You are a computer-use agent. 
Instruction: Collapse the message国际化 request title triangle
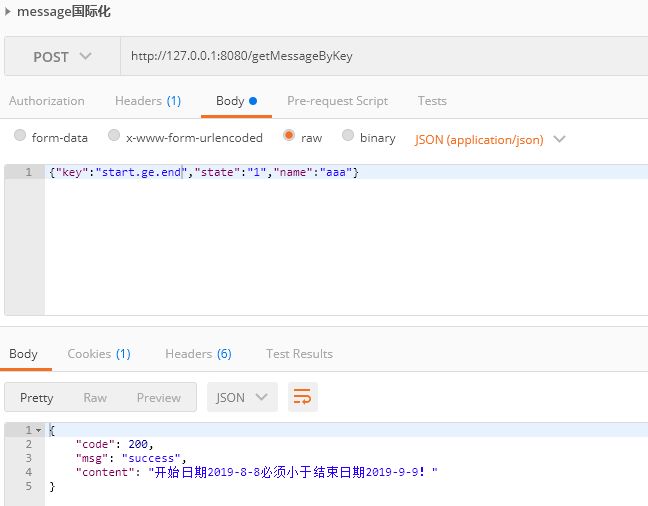(x=7, y=12)
